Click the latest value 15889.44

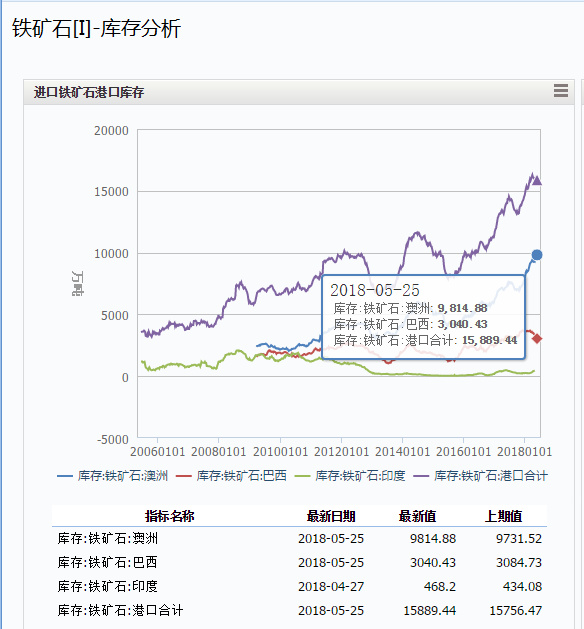(430, 611)
